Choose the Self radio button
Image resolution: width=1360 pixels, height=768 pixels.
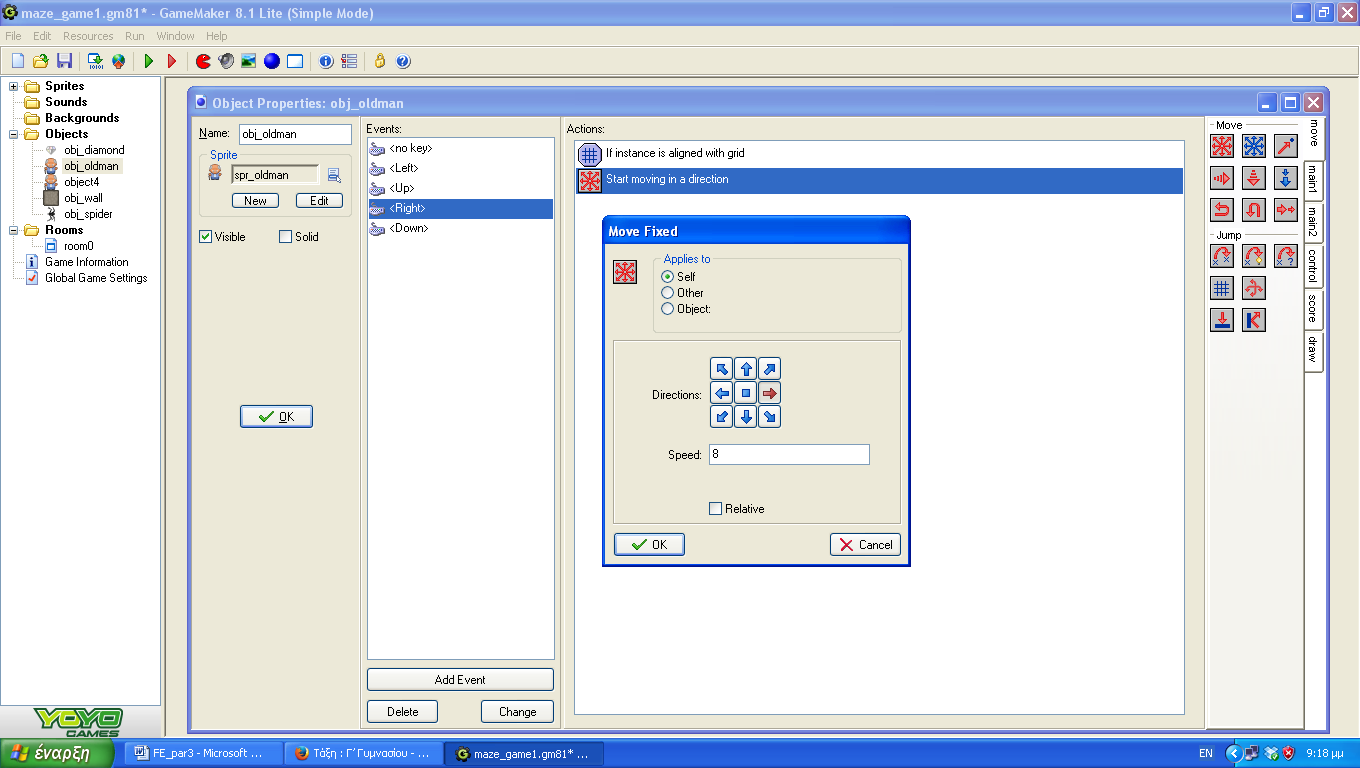[668, 277]
